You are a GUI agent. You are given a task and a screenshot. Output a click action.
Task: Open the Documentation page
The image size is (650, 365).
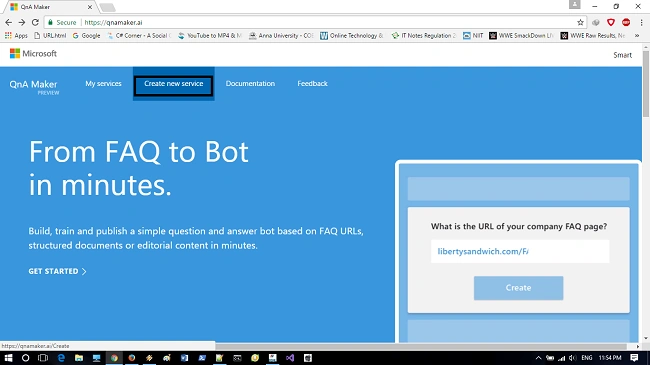coord(250,83)
